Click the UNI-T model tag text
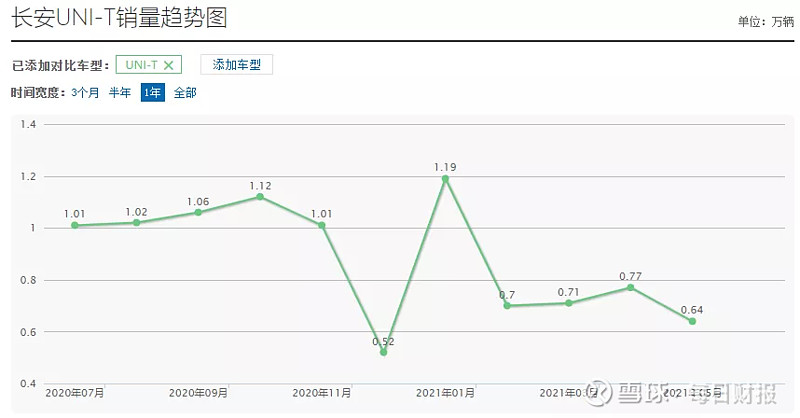800x418 pixels. pyautogui.click(x=142, y=65)
